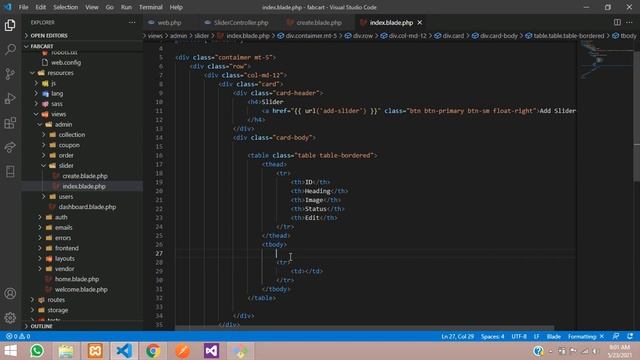Open the Go menu
The image size is (640, 360).
pos(109,7)
